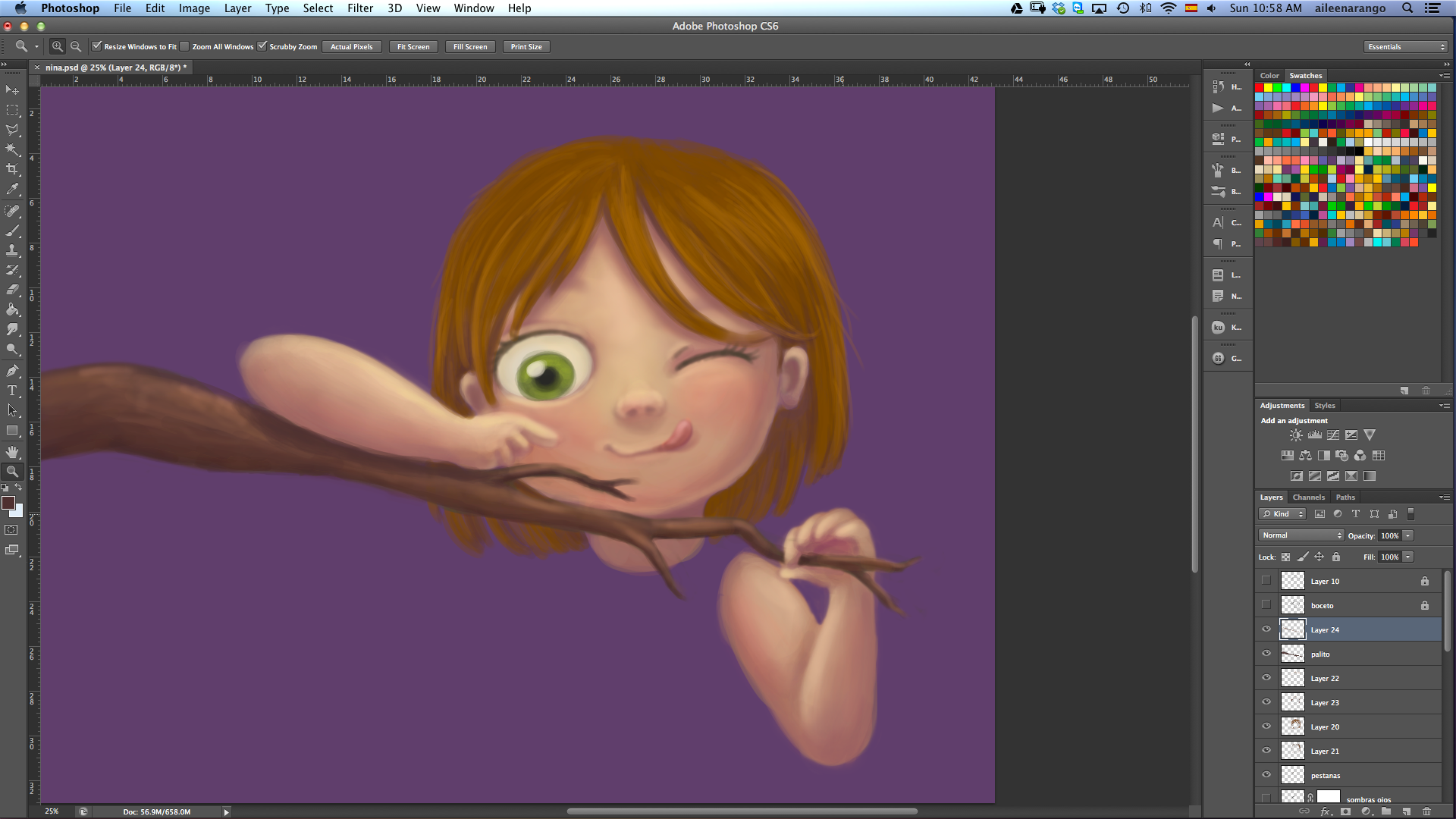Select the Crop tool
The height and width of the screenshot is (819, 1456).
point(12,169)
